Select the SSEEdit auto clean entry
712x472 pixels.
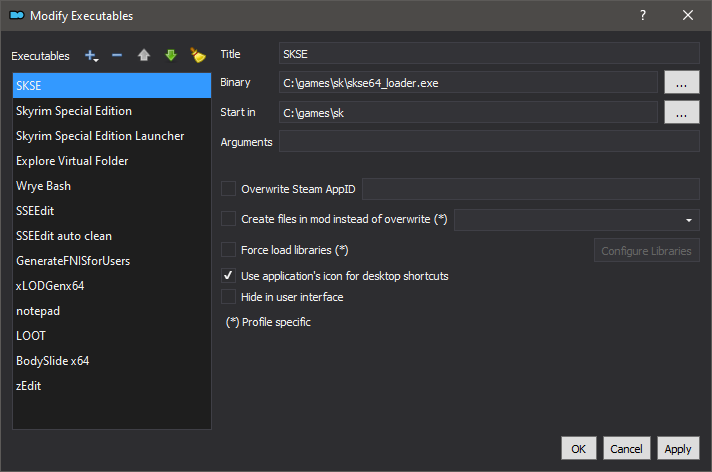coord(112,236)
